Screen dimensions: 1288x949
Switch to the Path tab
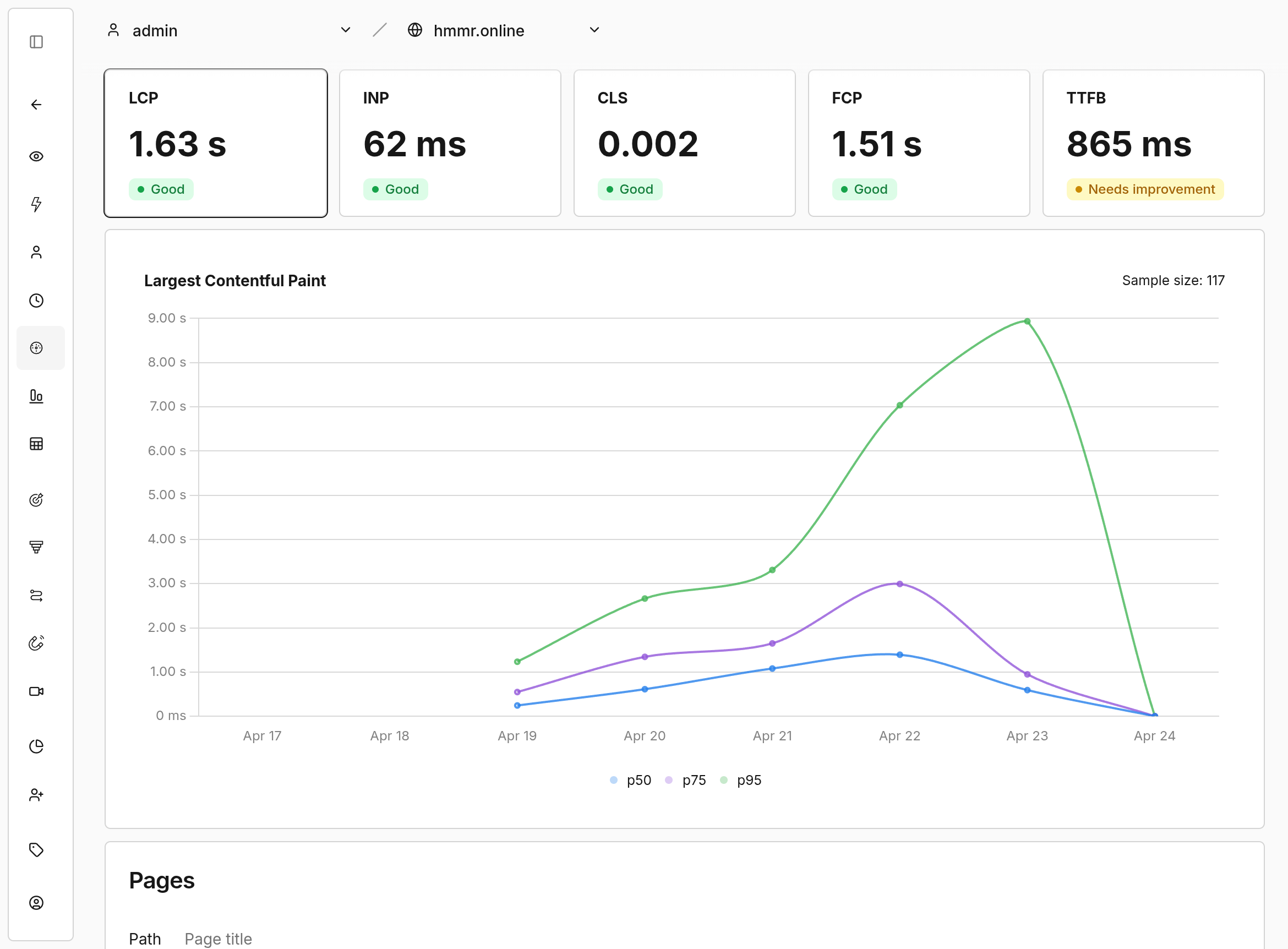(145, 939)
